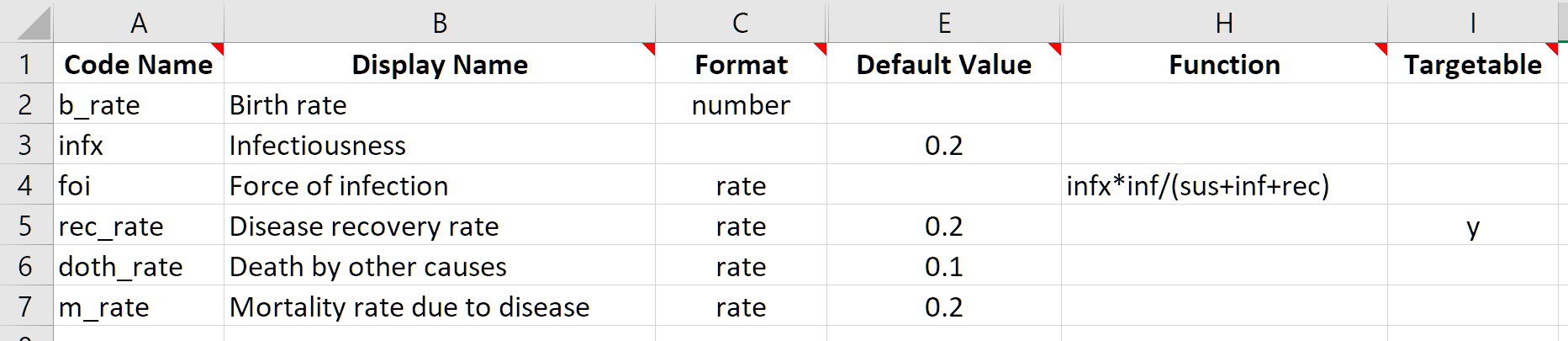Screen dimensions: 1568x341
Task: Click the 'Code Name' header cell
Action: click(139, 63)
